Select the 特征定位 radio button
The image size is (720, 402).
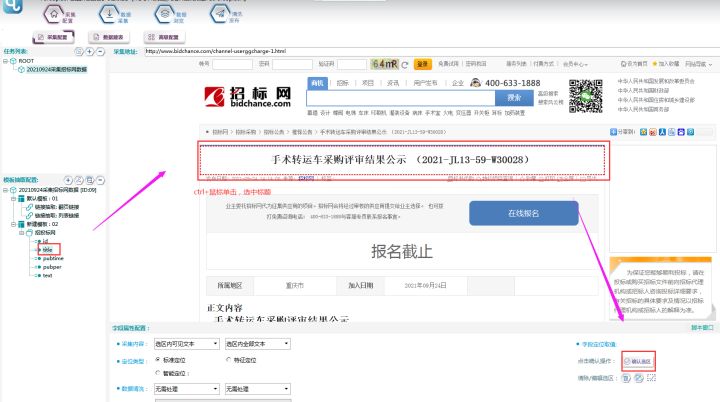point(228,360)
